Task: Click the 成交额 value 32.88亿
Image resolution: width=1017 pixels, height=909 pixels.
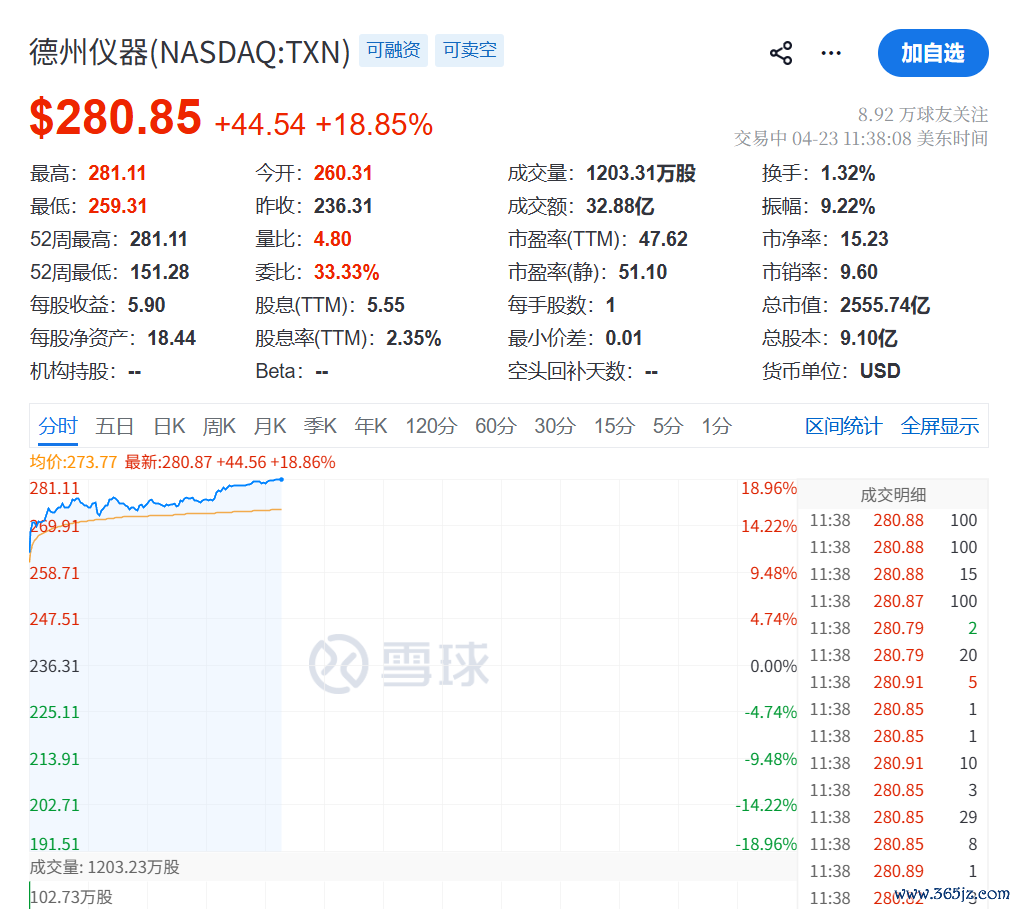Action: (x=620, y=206)
